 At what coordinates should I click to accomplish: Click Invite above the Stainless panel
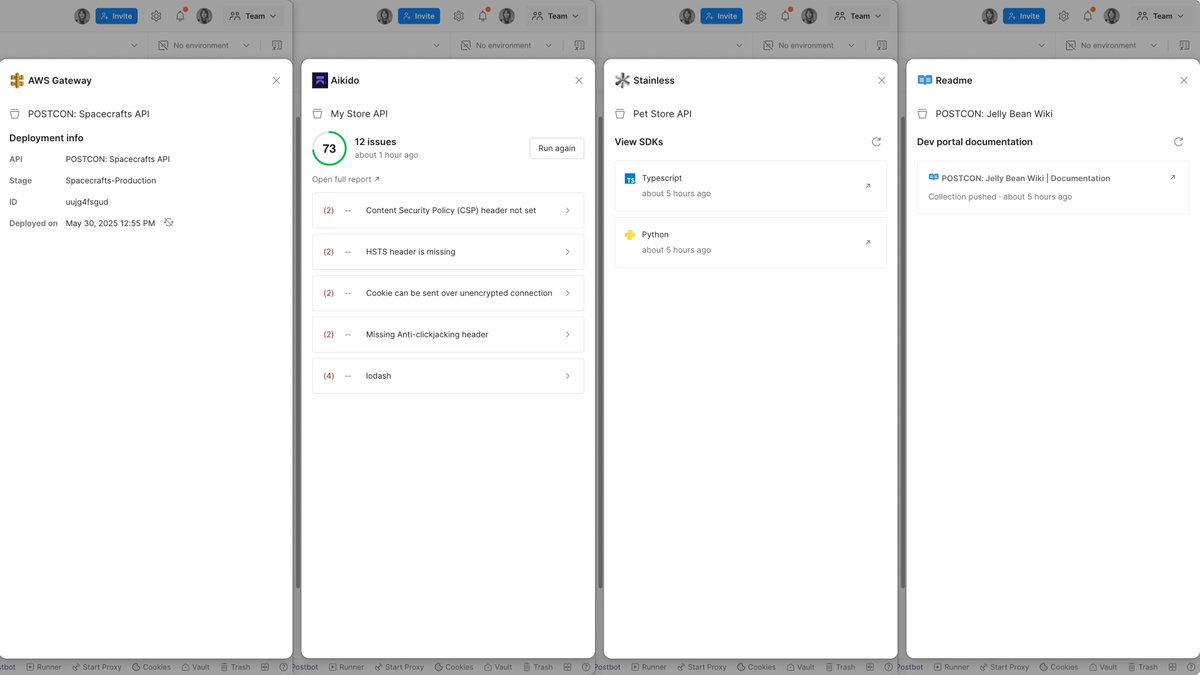point(721,16)
